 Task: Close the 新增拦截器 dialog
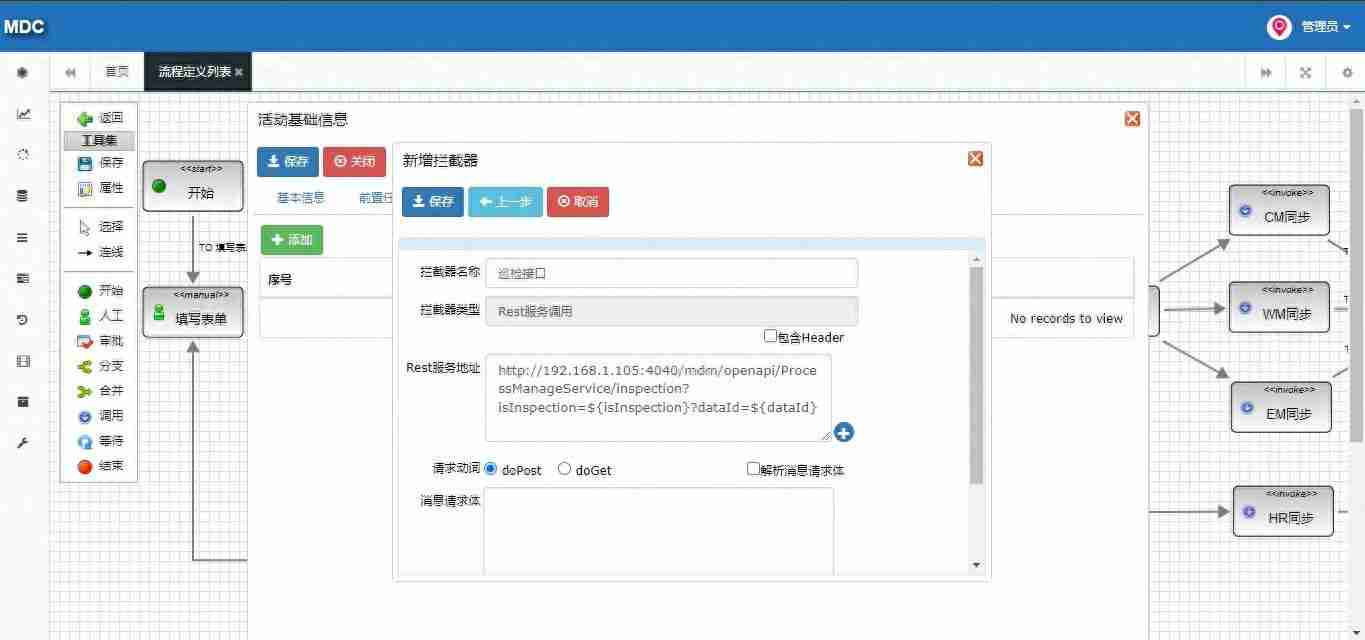pos(975,159)
